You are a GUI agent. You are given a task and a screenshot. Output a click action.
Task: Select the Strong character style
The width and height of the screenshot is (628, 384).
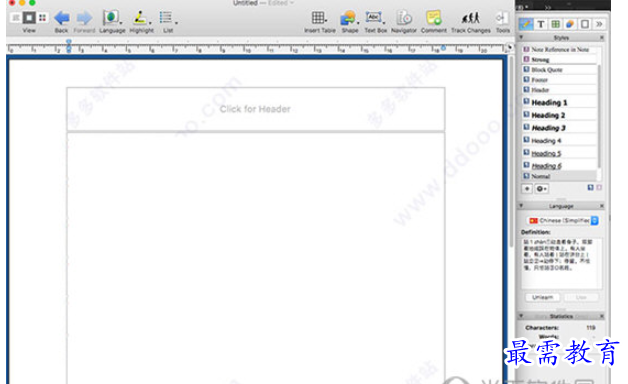(559, 60)
